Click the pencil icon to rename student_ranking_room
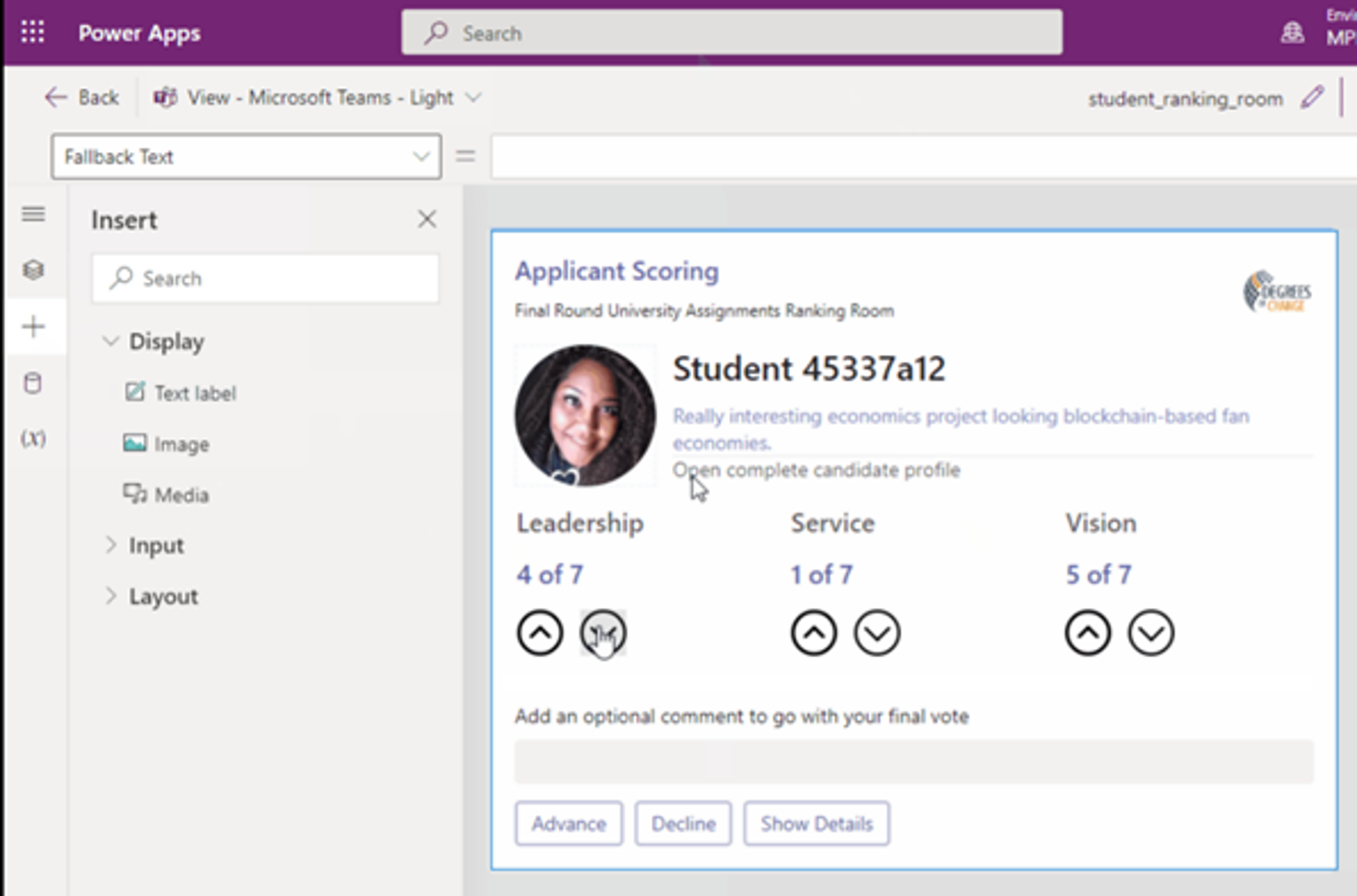The width and height of the screenshot is (1357, 896). (x=1311, y=98)
